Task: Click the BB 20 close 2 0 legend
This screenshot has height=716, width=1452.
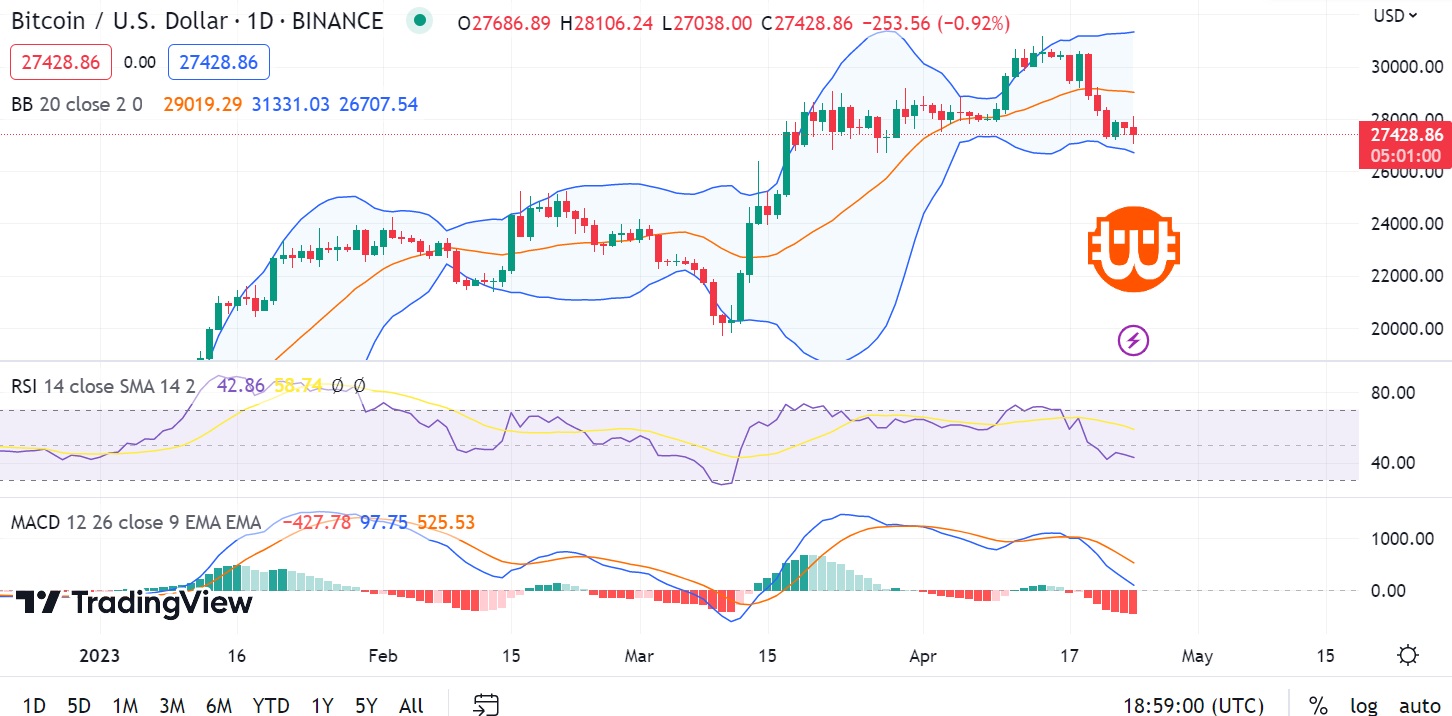Action: (x=77, y=104)
